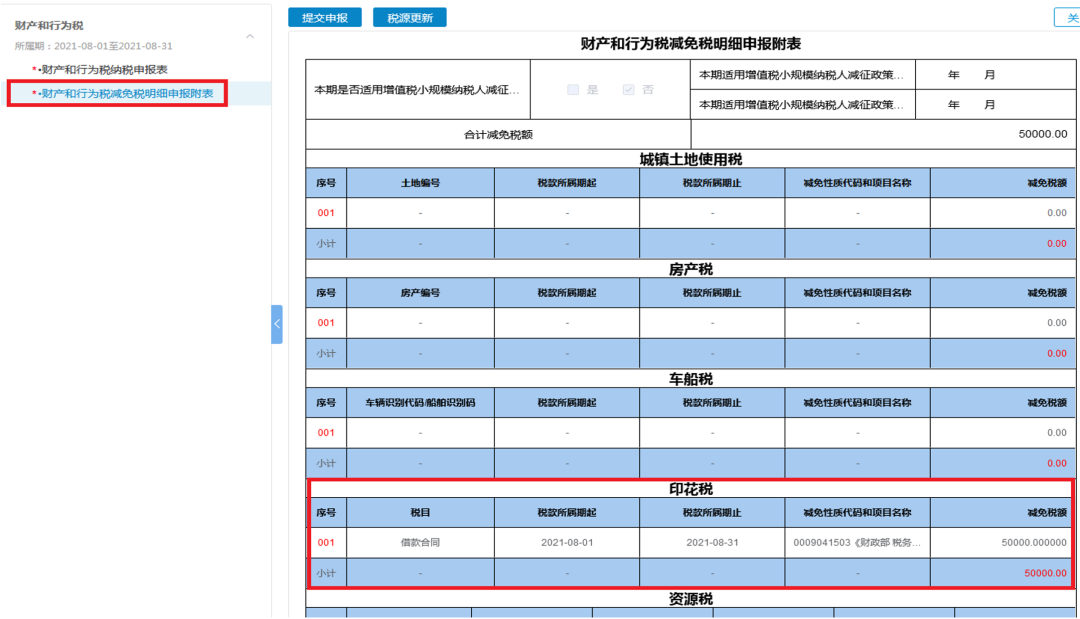
Task: Click the 2021-08-01 start date cell
Action: (x=567, y=543)
